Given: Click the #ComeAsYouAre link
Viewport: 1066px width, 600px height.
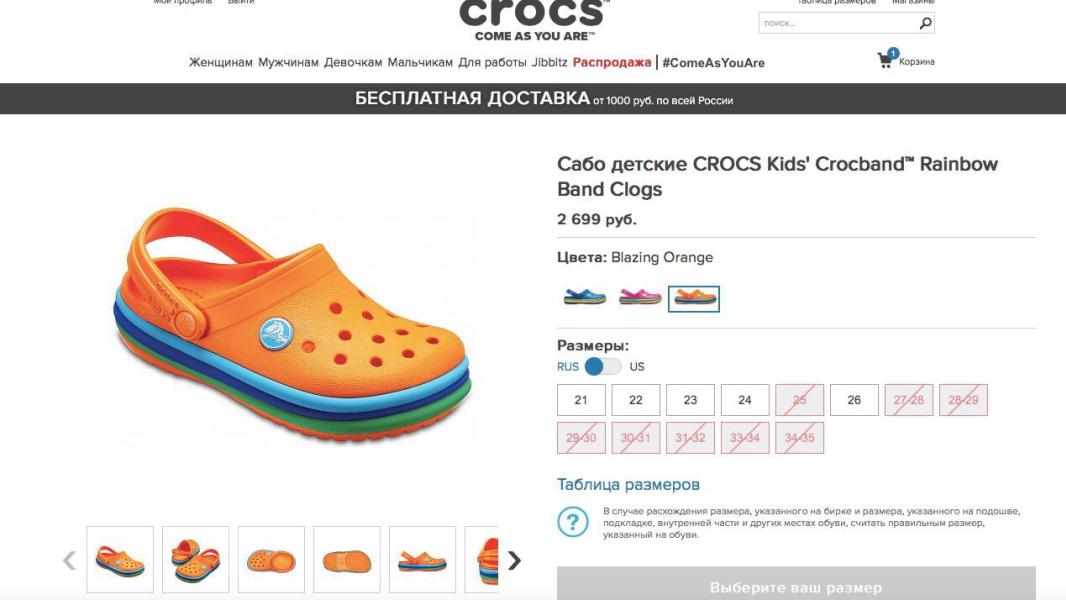Looking at the screenshot, I should (x=713, y=63).
